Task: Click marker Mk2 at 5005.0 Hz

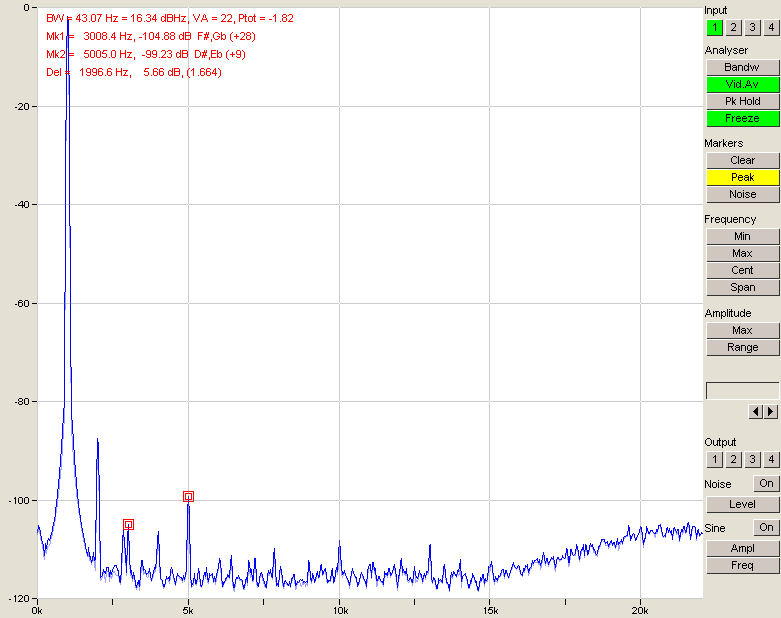Action: [188, 496]
